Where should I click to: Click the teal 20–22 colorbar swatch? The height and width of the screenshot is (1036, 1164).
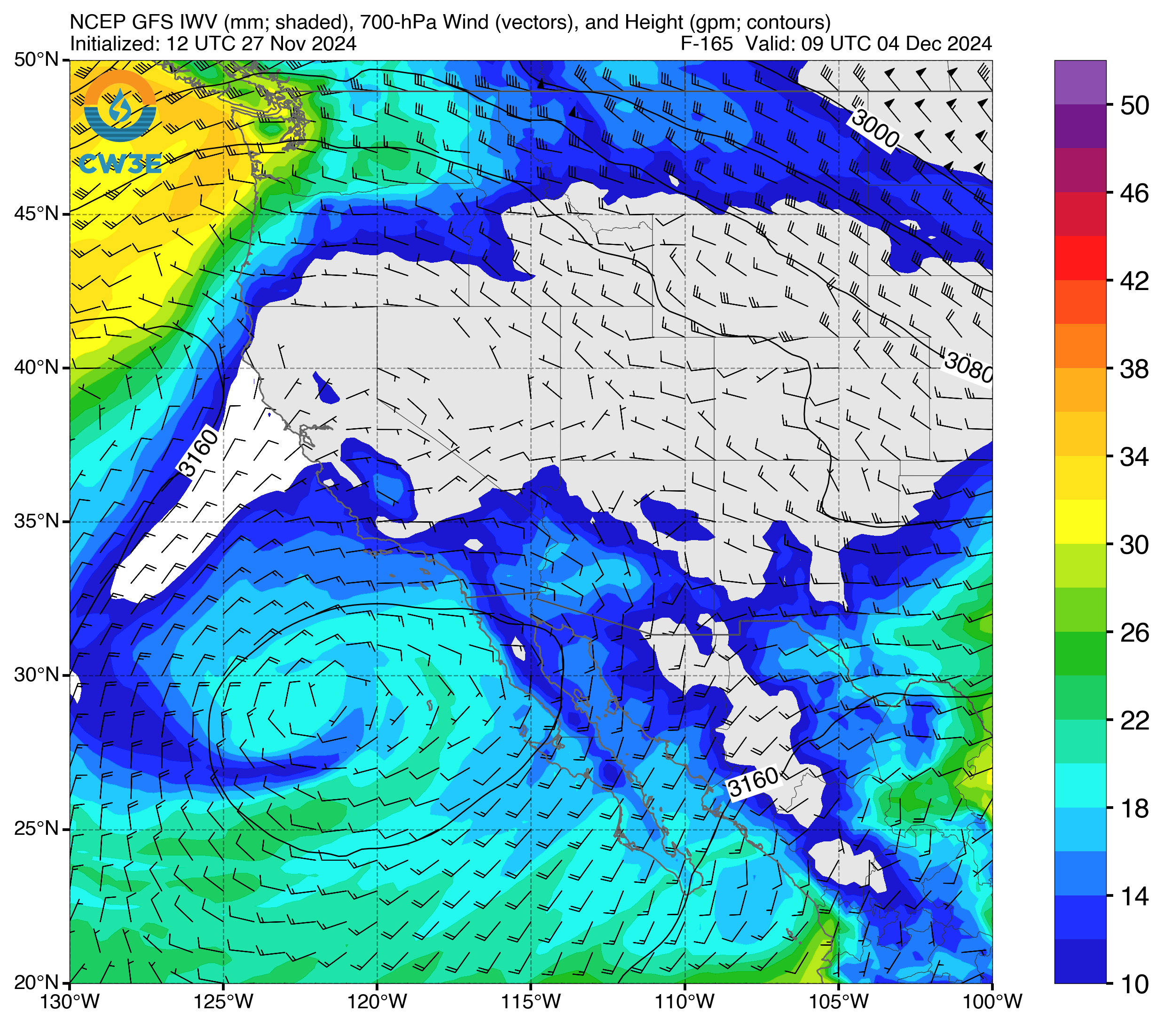click(x=1080, y=742)
